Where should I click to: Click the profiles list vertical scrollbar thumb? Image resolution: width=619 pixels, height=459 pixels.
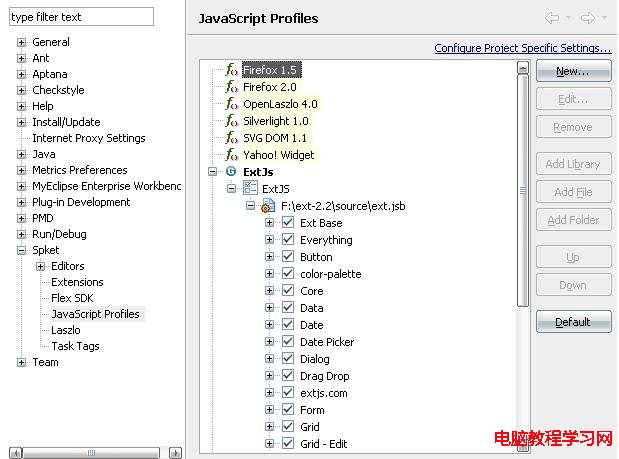pyautogui.click(x=523, y=191)
